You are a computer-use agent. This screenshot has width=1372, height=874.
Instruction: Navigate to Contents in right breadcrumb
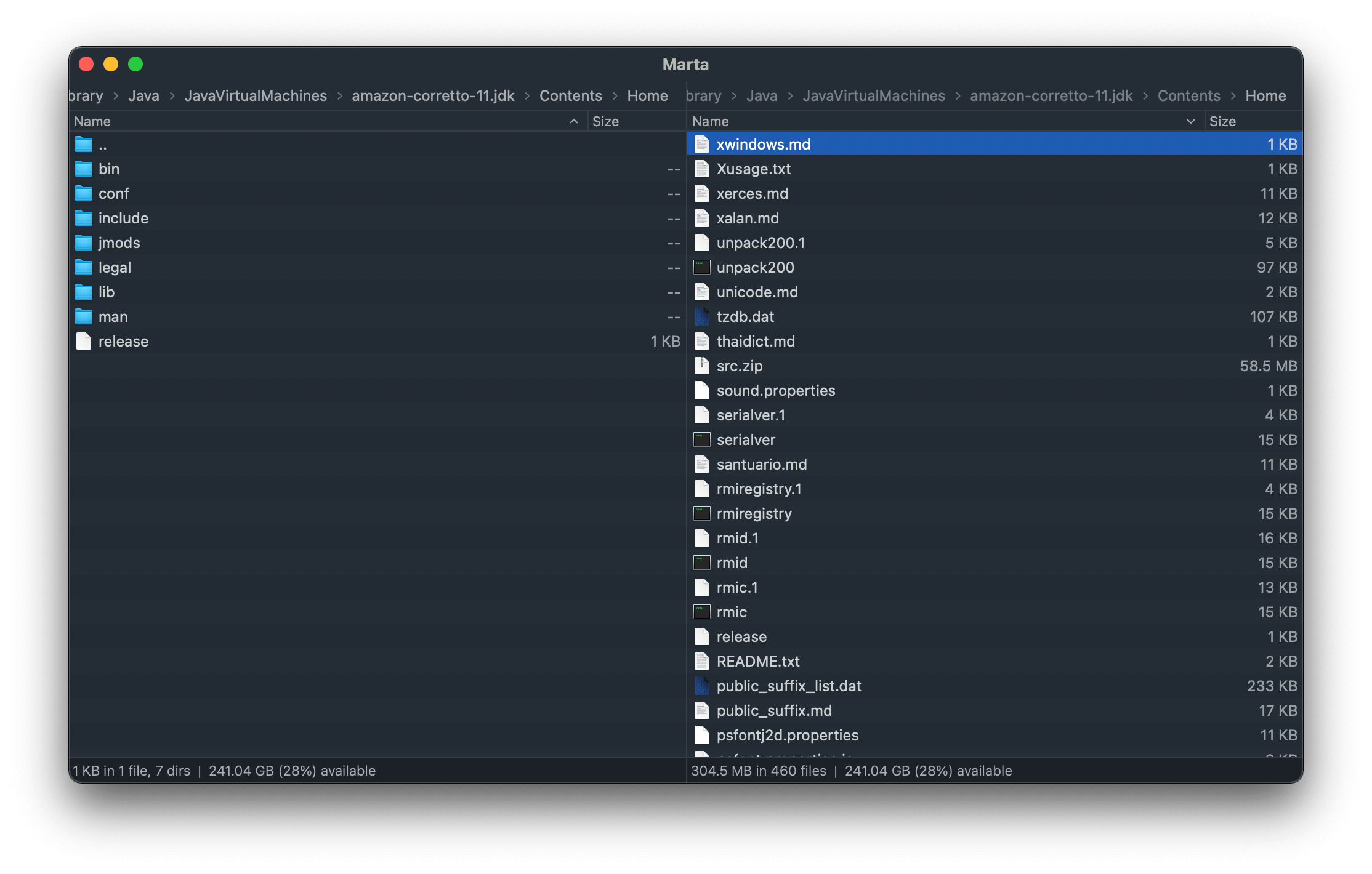point(1188,96)
